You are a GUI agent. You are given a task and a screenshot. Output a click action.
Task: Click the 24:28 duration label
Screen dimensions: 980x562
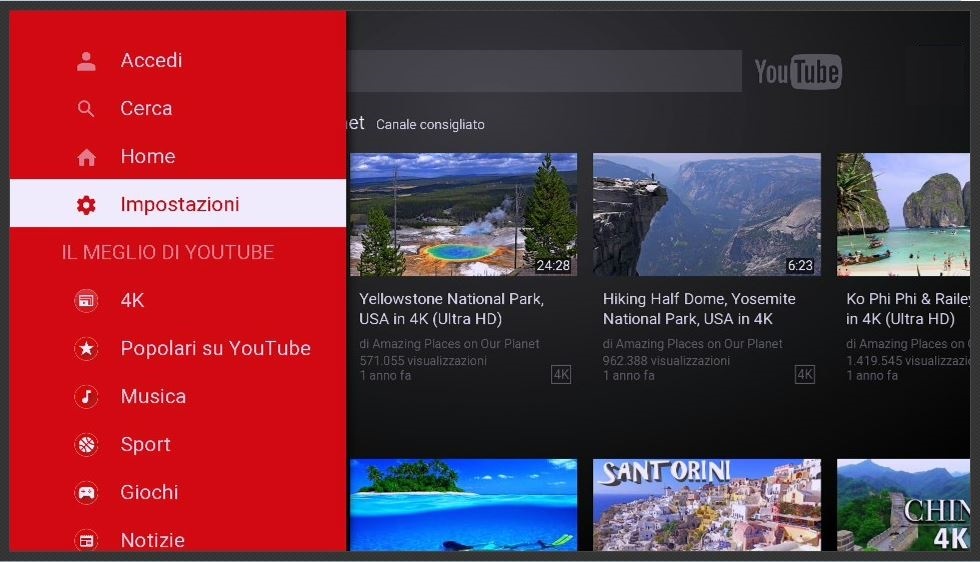pyautogui.click(x=553, y=266)
